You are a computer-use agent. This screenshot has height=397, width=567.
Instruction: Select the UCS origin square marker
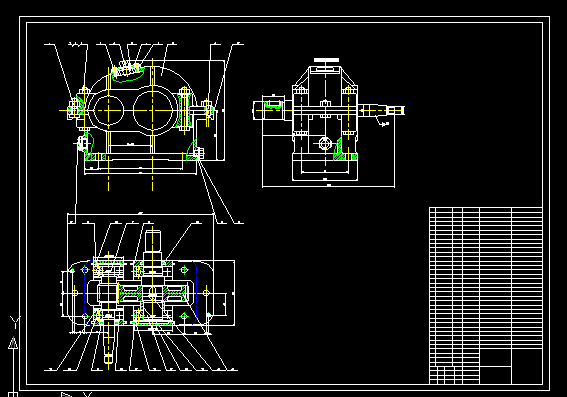pos(13,394)
